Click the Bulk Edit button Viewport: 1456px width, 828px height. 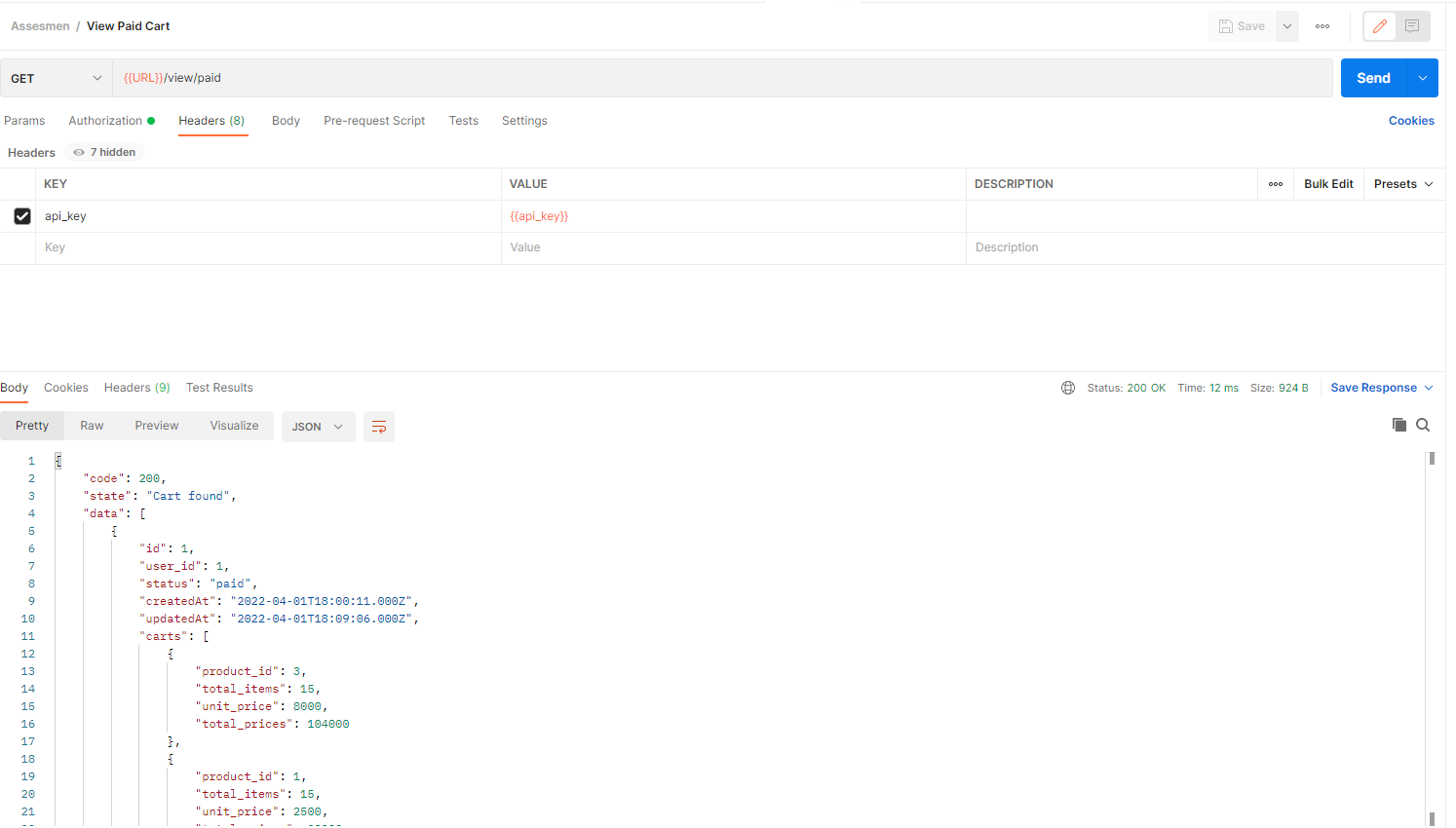(1329, 184)
